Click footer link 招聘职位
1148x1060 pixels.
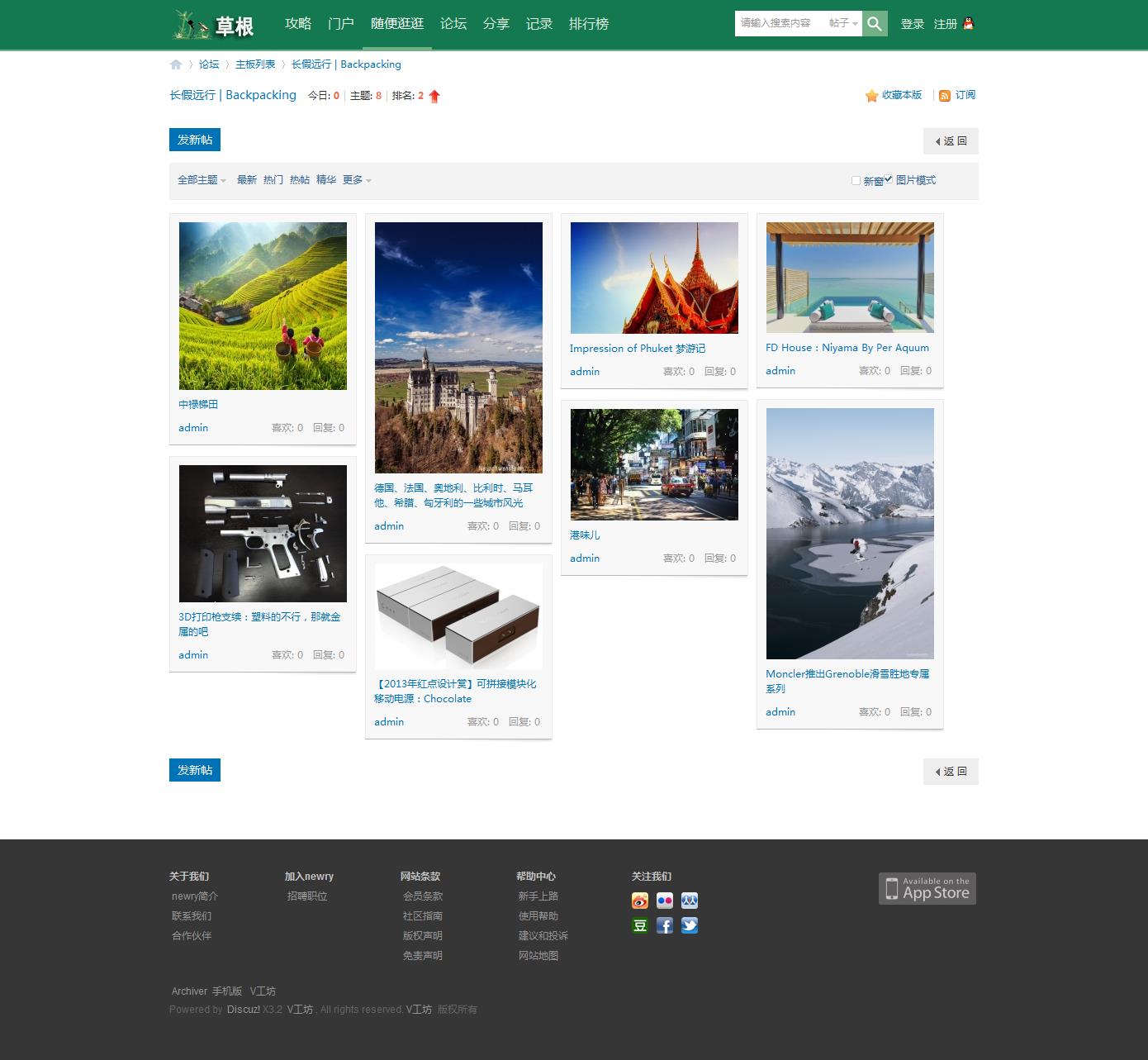point(307,896)
